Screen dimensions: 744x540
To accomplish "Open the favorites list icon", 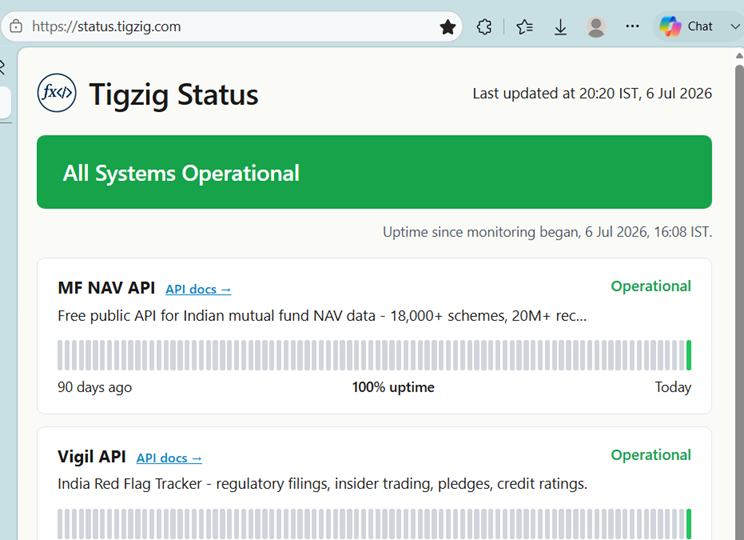I will point(524,27).
